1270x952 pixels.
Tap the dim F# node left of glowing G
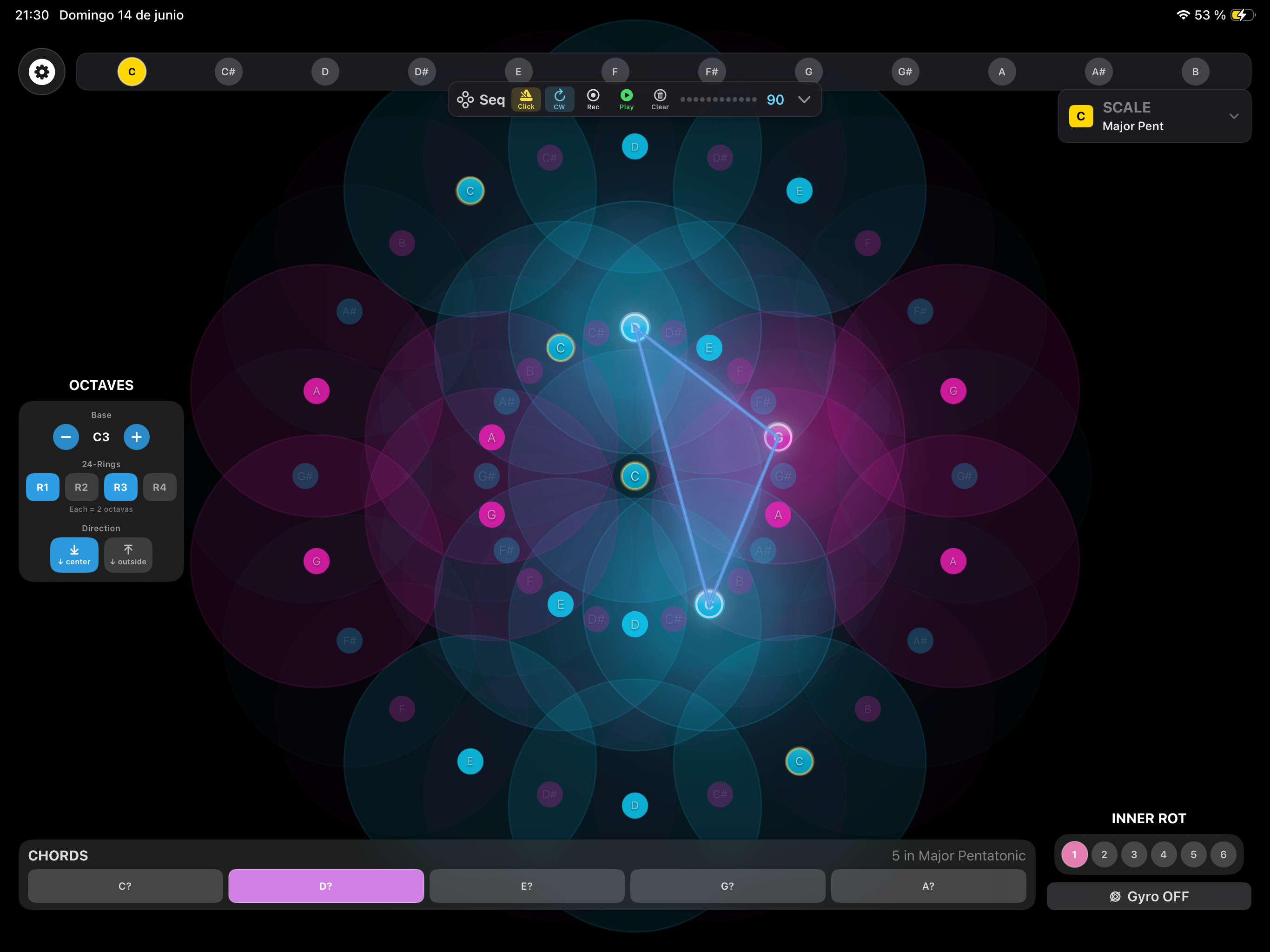tap(763, 401)
